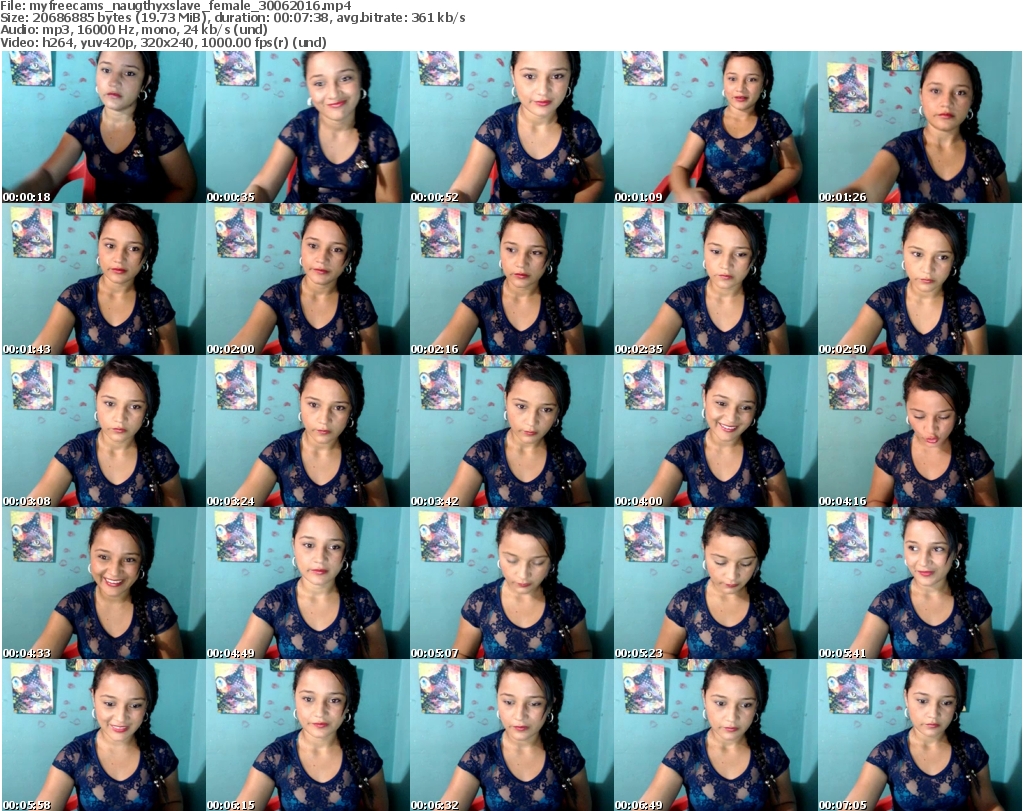Select the frame stamped 00:05:41

tap(920, 583)
